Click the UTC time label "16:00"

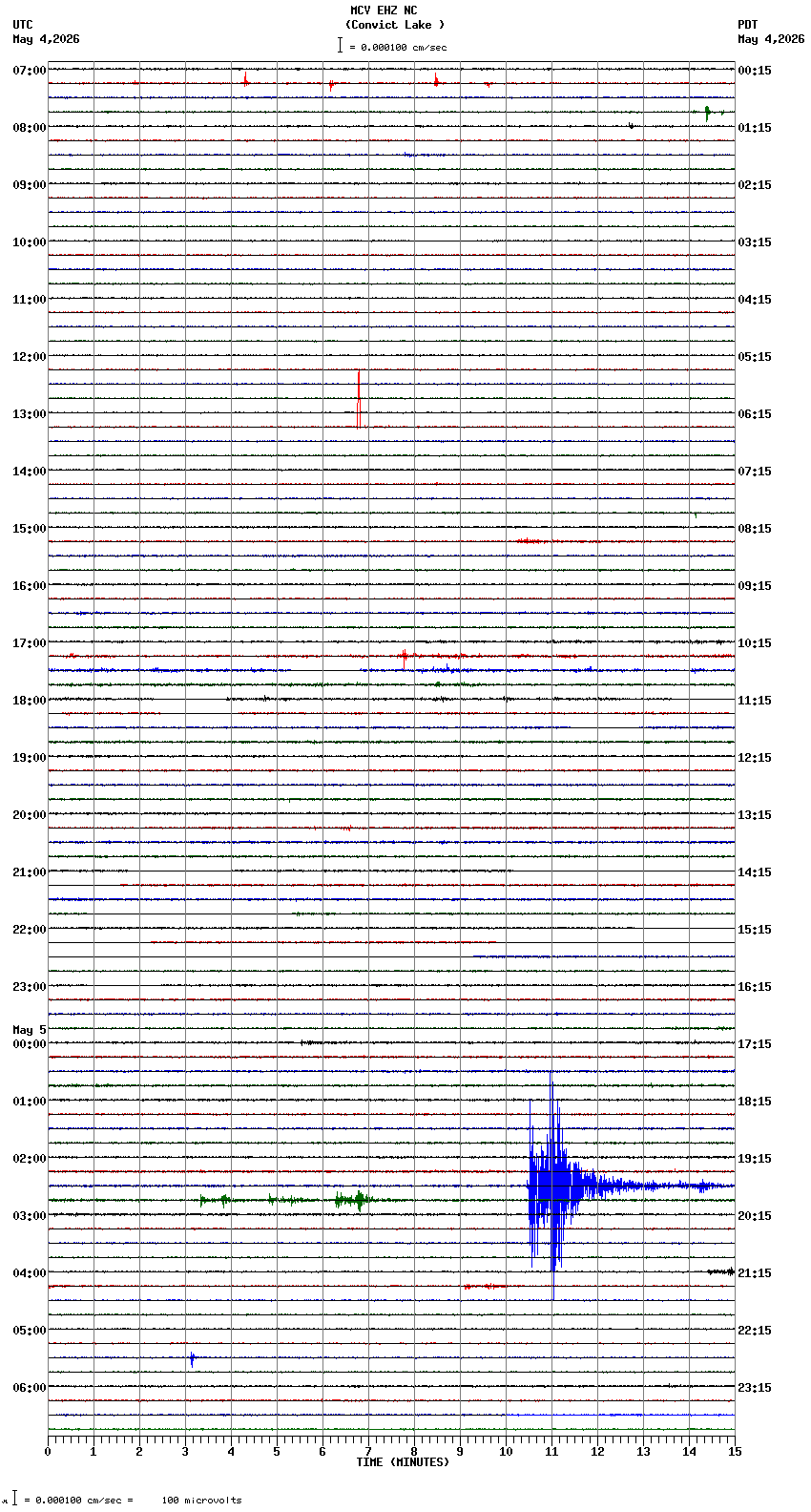tap(30, 586)
